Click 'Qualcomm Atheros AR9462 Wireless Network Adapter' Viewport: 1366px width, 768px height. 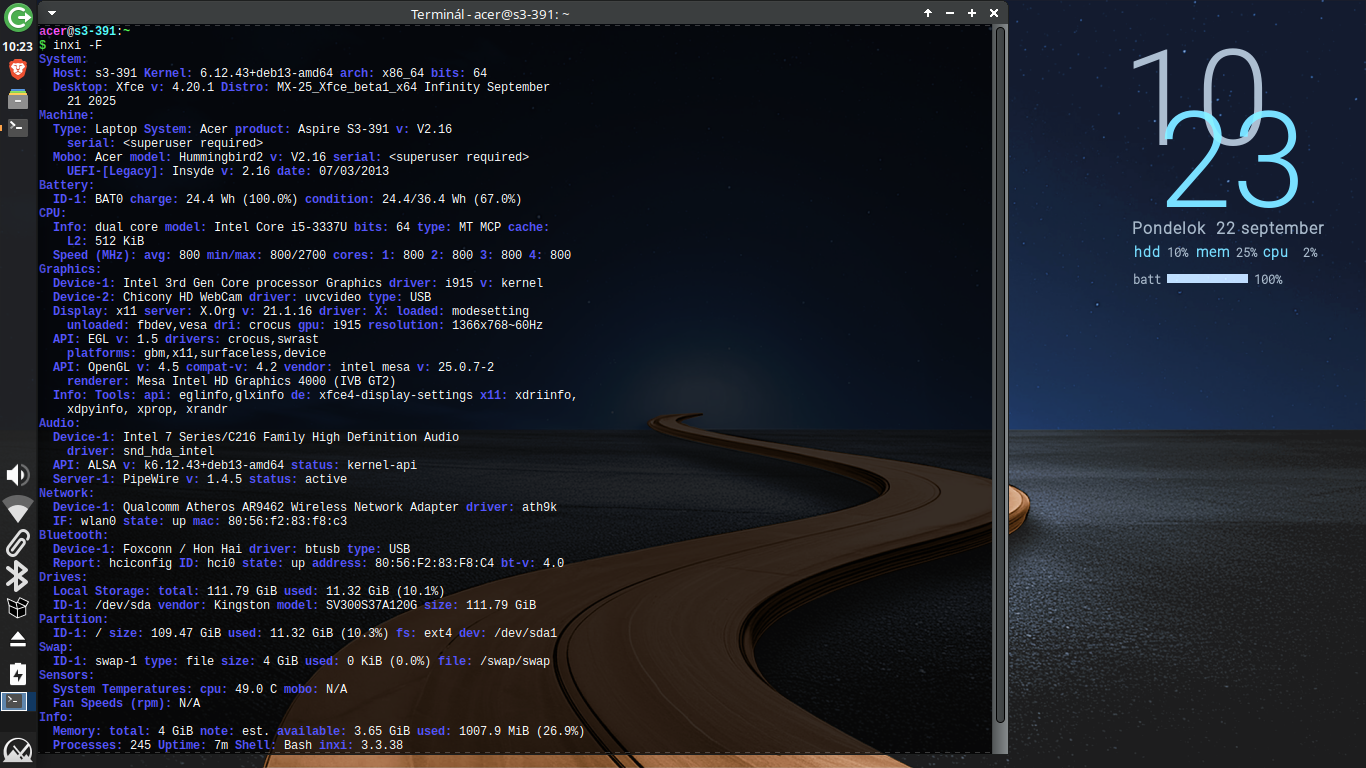coord(291,507)
